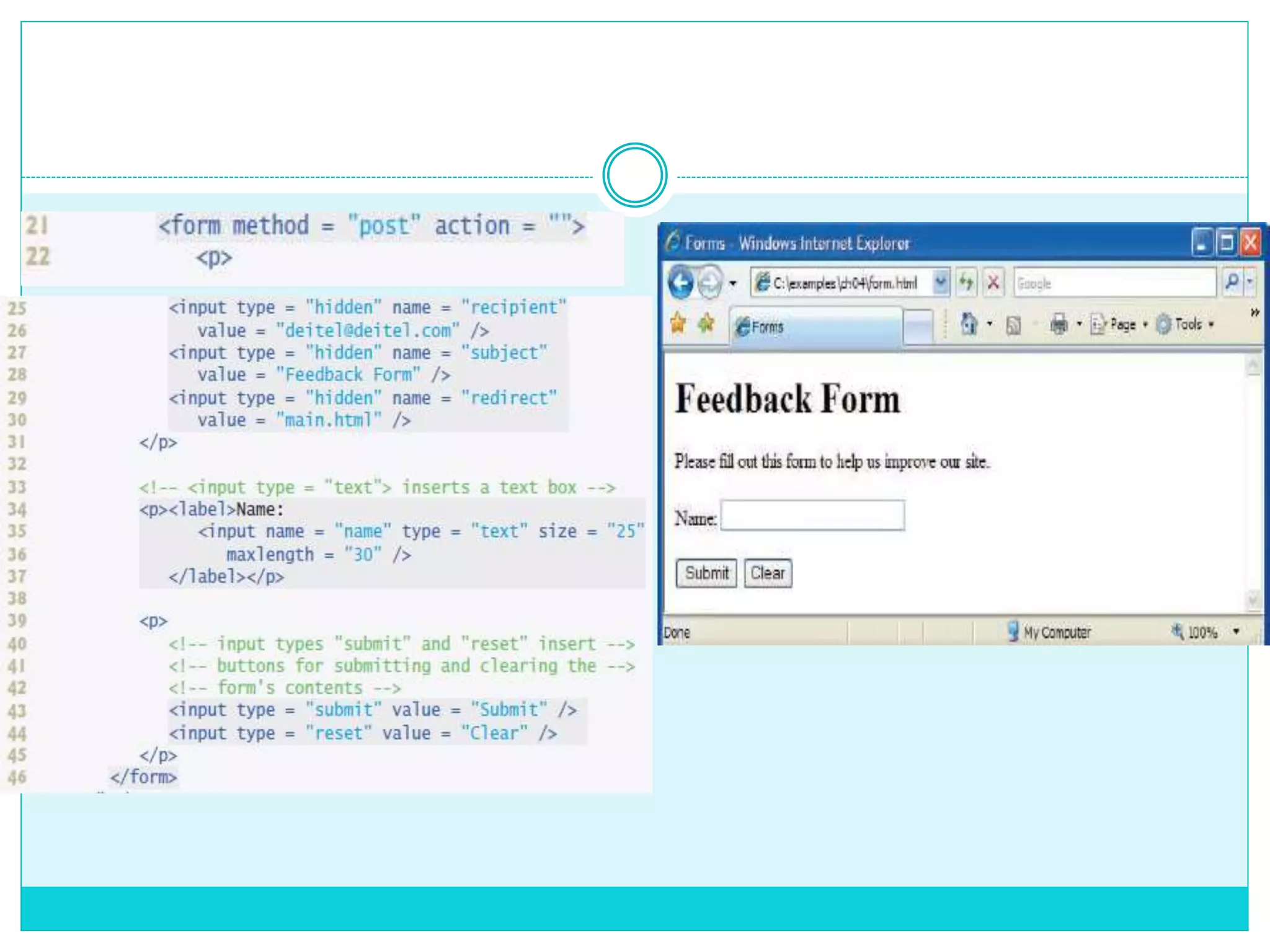The width and height of the screenshot is (1270, 952).
Task: Click the Add to Favorites icon
Action: pyautogui.click(x=706, y=323)
